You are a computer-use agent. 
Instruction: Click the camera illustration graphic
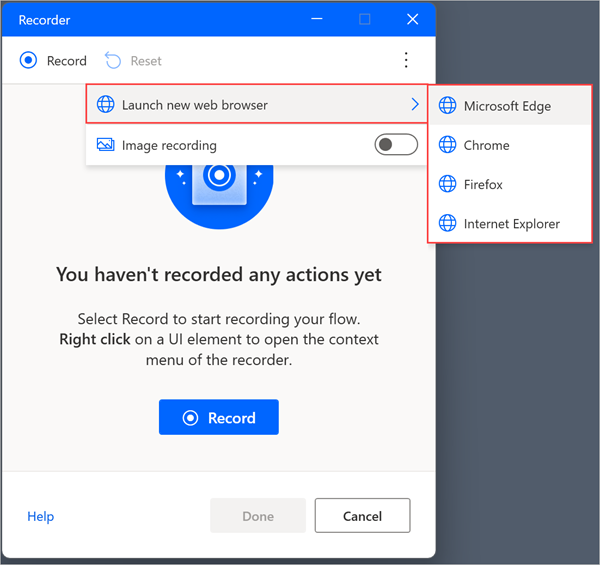(x=219, y=197)
